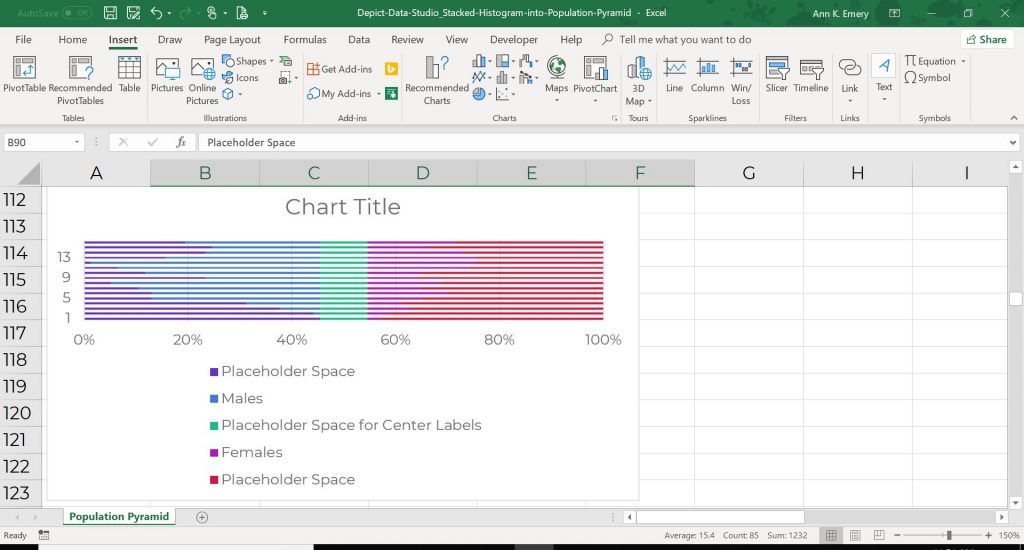Insert a PivotTable
The image size is (1024, 550).
click(24, 74)
